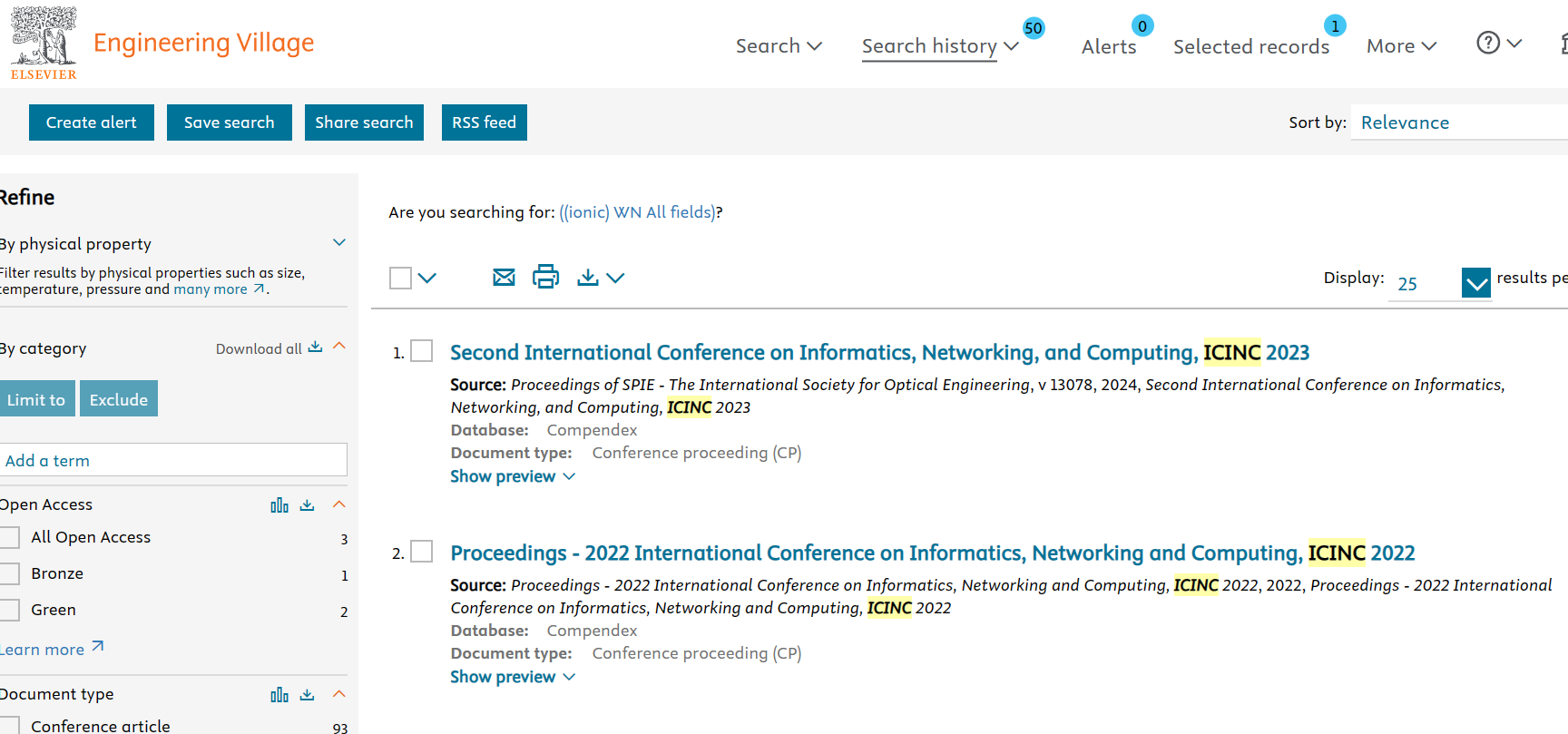This screenshot has height=734, width=1568.
Task: Toggle the select-all results checkbox
Action: tap(400, 278)
